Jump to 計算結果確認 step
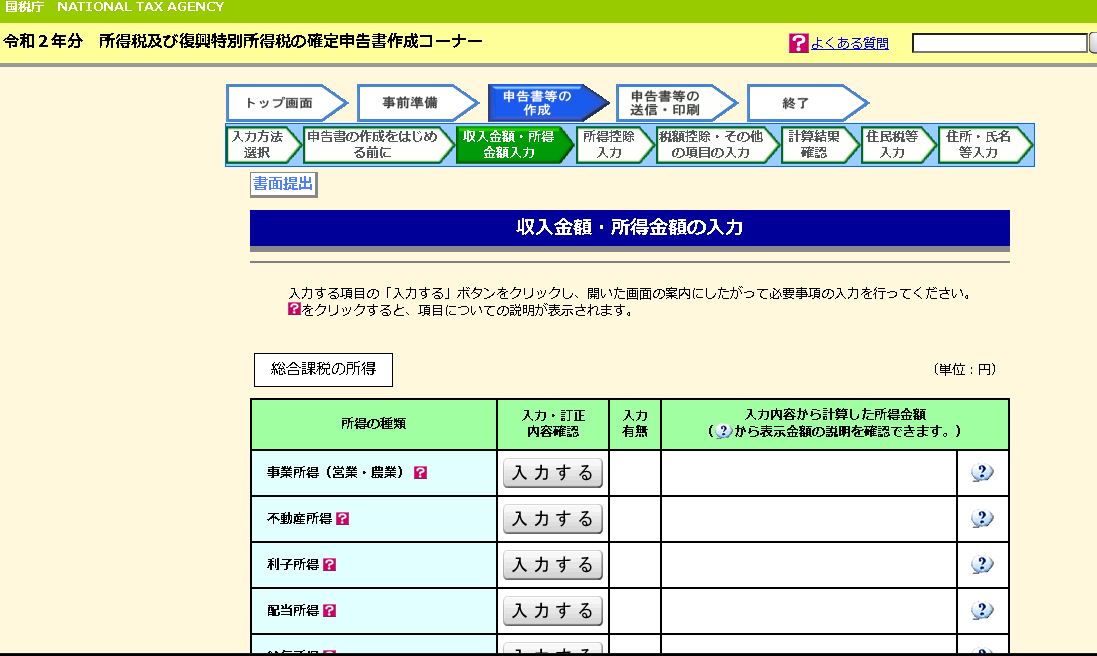1097x656 pixels. [x=814, y=145]
